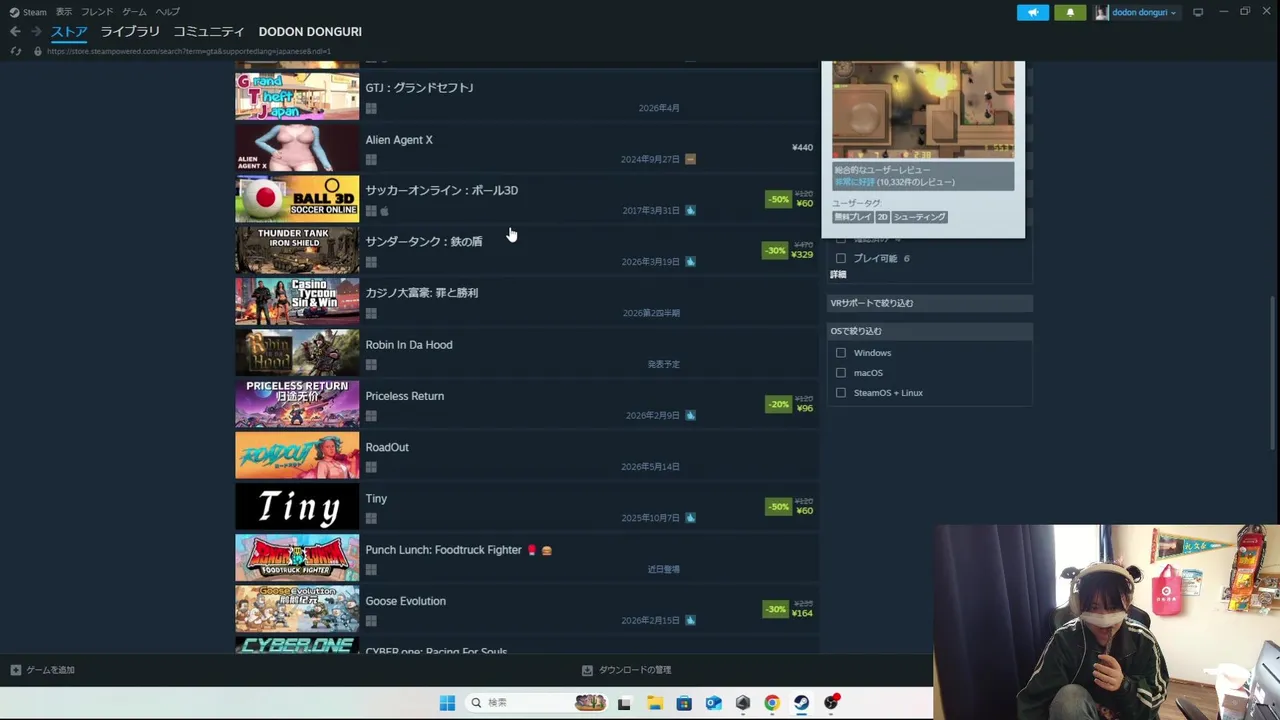Open the フレンド menu
The width and height of the screenshot is (1280, 720).
[97, 12]
